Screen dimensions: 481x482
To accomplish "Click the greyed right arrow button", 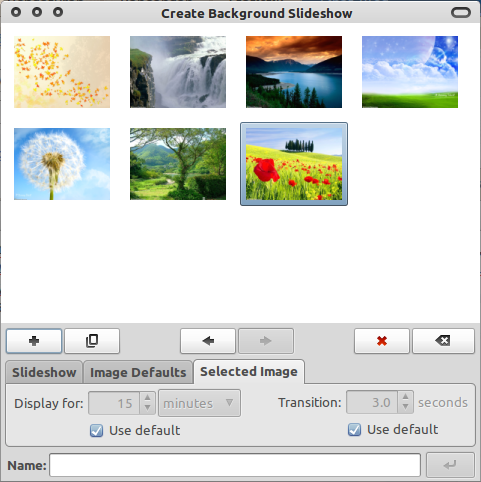I will [x=266, y=341].
